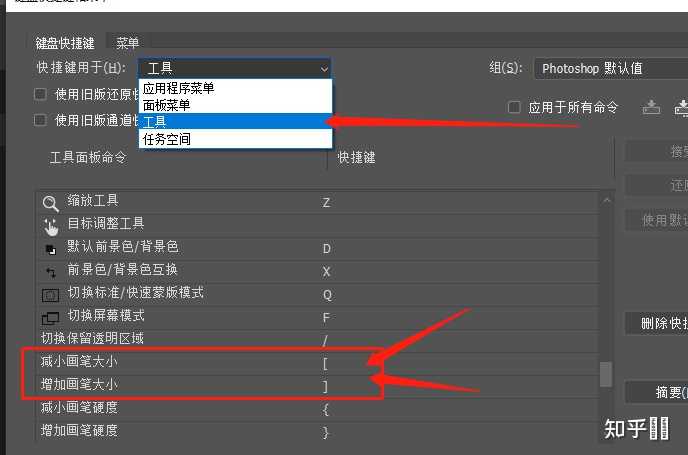This screenshot has width=688, height=455.
Task: Click shortcut X for color swap
Action: (x=326, y=272)
